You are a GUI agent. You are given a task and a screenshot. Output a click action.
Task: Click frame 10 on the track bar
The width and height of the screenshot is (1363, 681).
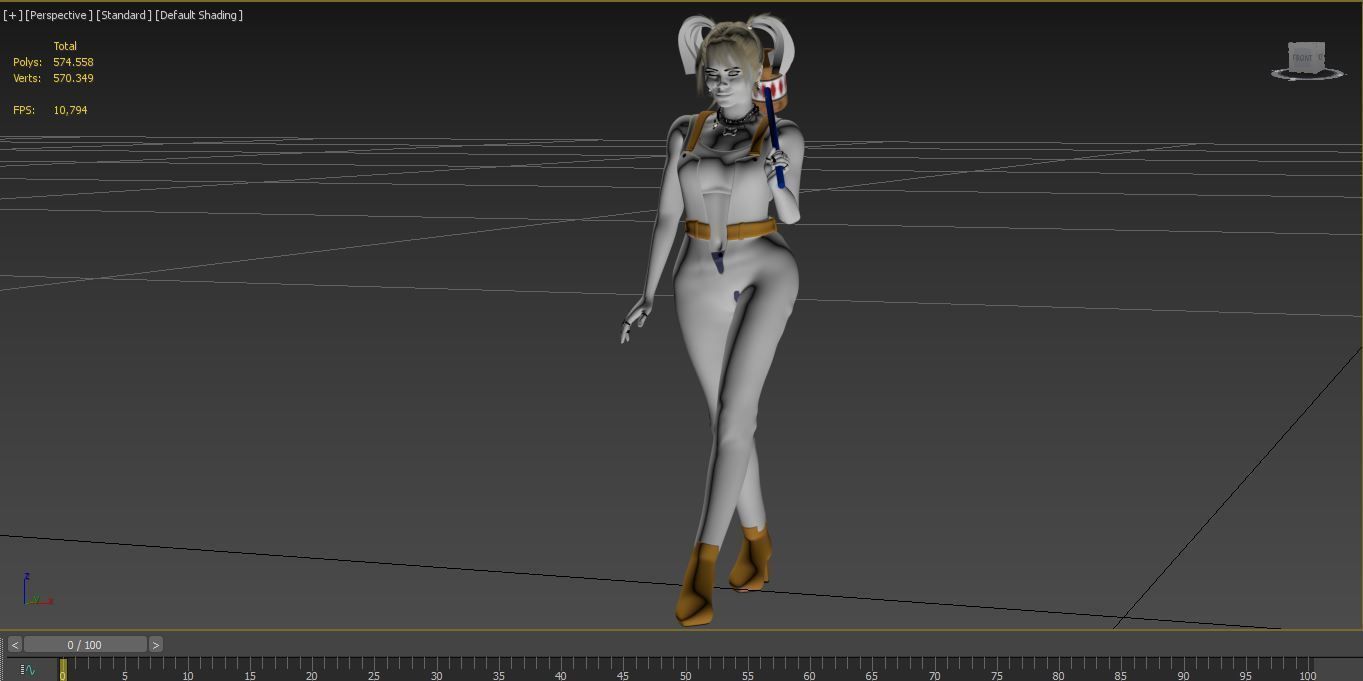tap(187, 670)
